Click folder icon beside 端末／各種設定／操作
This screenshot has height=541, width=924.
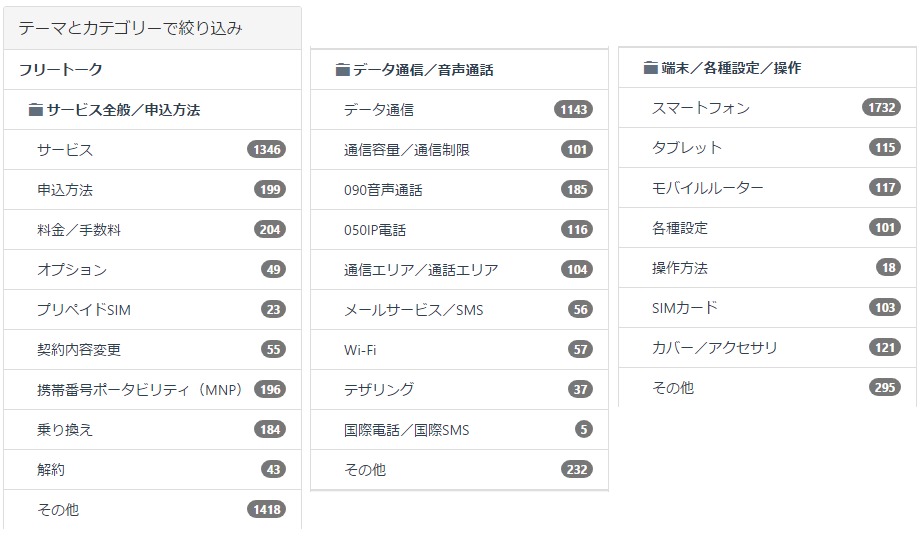[651, 68]
